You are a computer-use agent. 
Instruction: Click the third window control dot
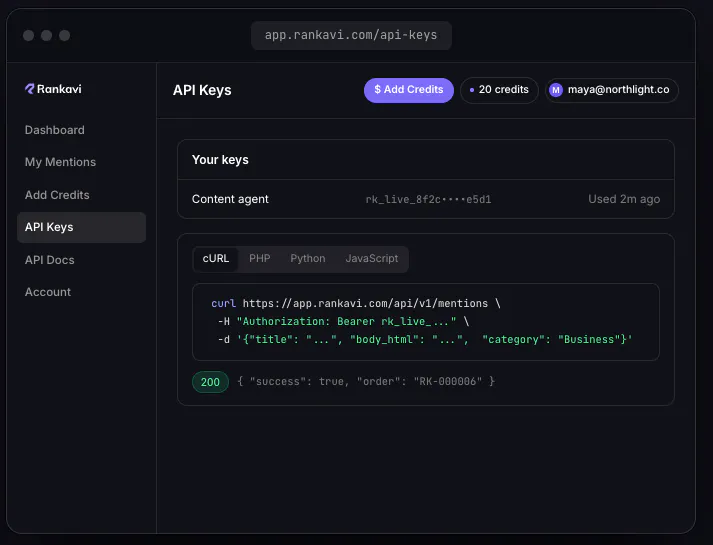pos(65,35)
